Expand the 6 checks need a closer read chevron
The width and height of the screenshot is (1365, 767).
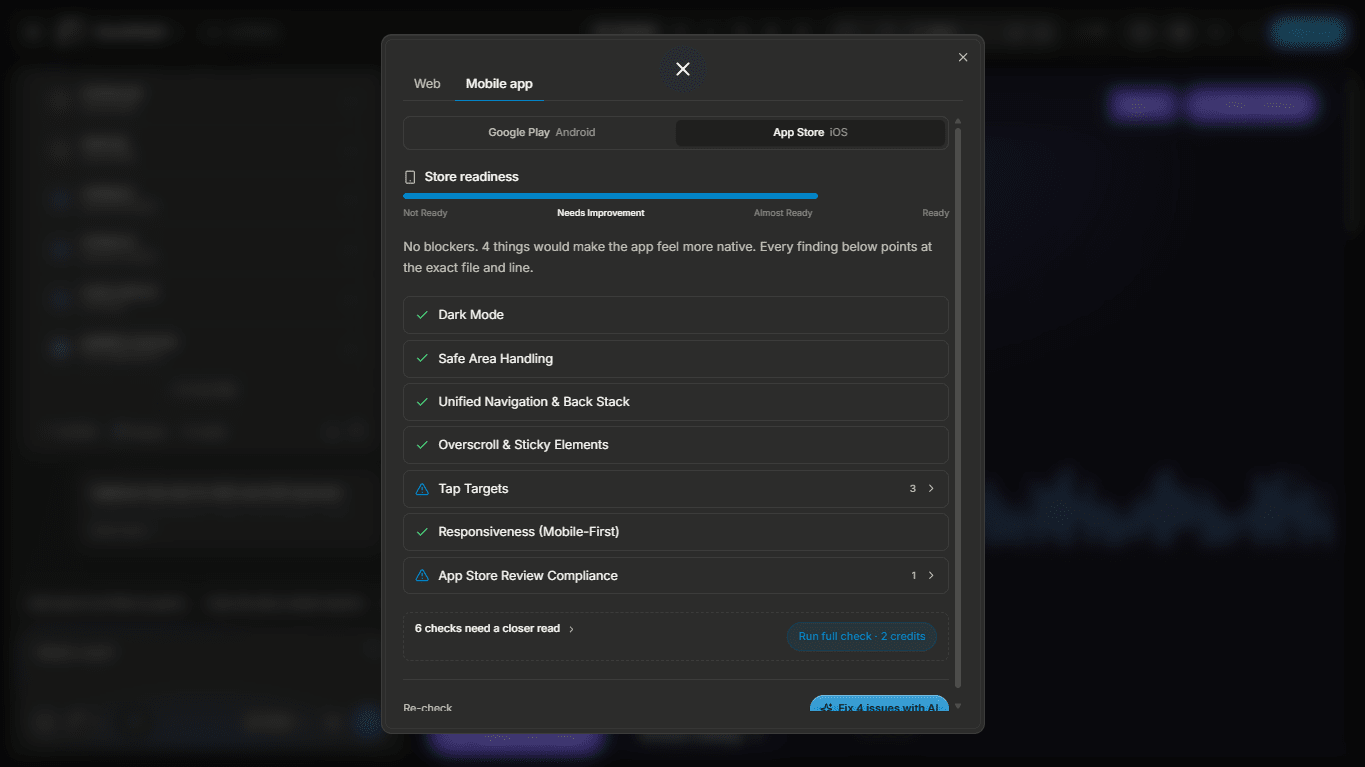[571, 629]
